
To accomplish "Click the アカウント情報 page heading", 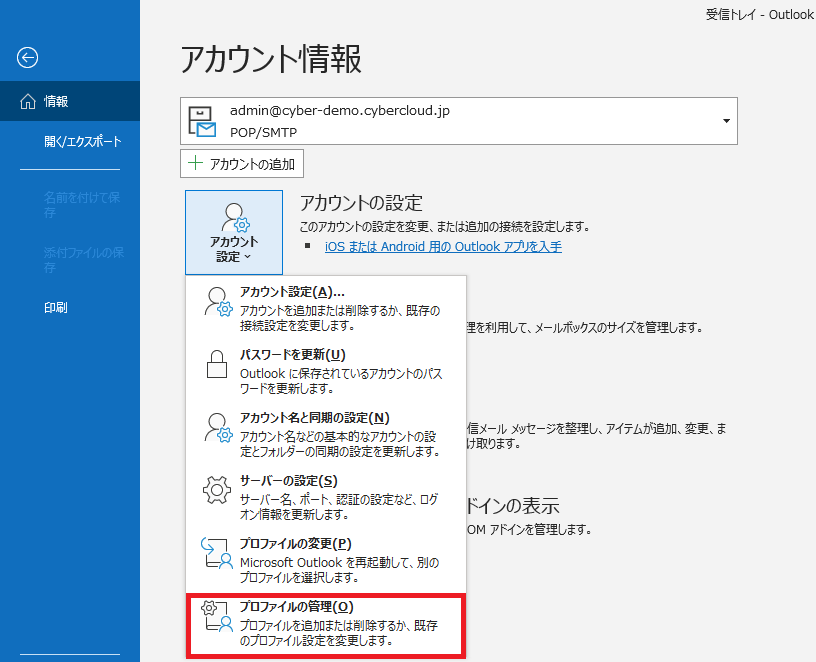I will 271,59.
